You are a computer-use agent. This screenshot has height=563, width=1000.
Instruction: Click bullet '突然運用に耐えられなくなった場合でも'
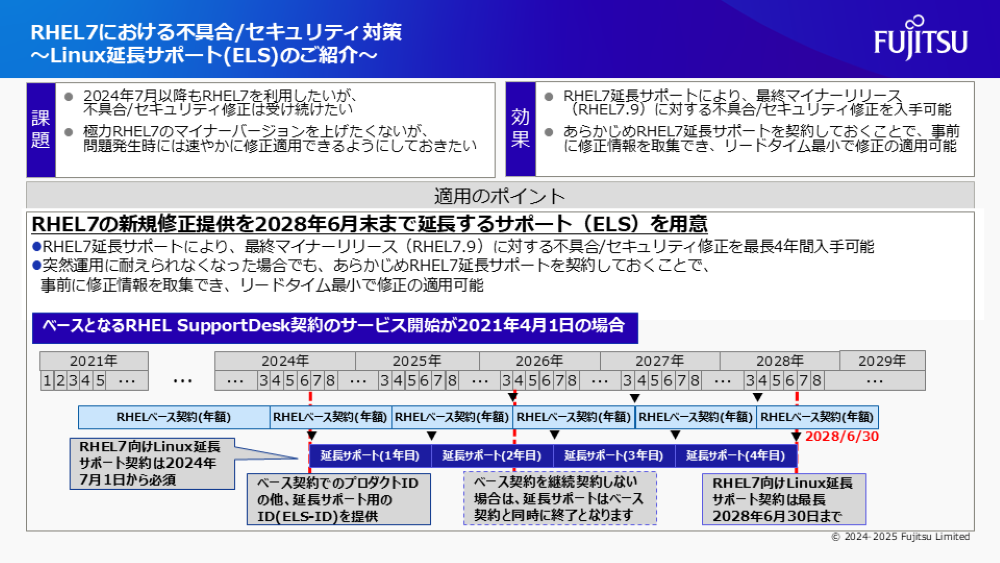371,275
